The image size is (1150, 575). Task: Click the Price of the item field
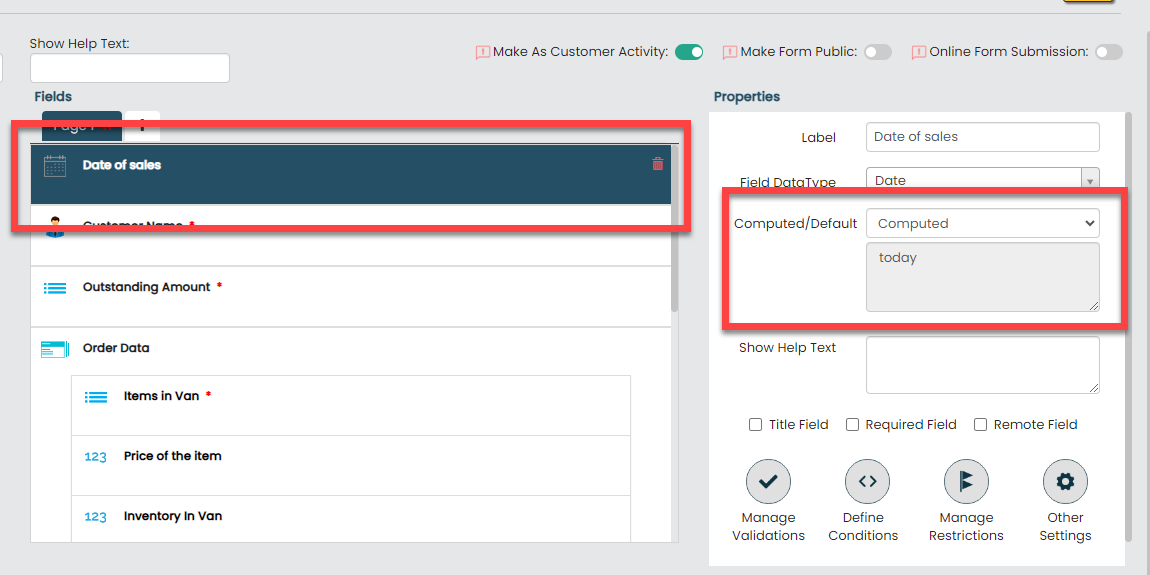(x=350, y=465)
